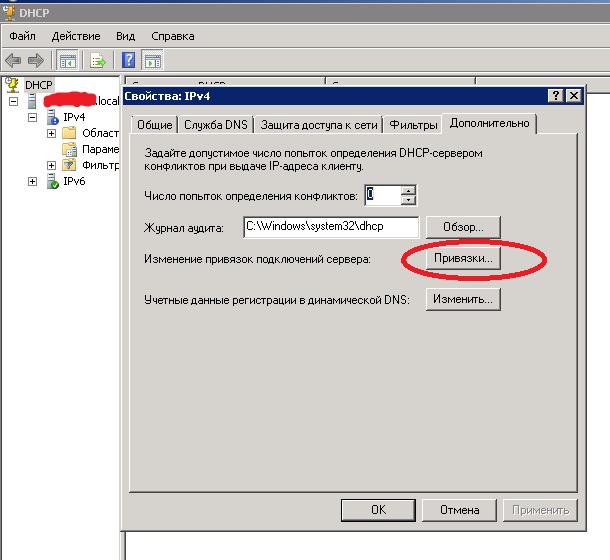The width and height of the screenshot is (610, 560).
Task: Open the Вид menu
Action: 125,36
